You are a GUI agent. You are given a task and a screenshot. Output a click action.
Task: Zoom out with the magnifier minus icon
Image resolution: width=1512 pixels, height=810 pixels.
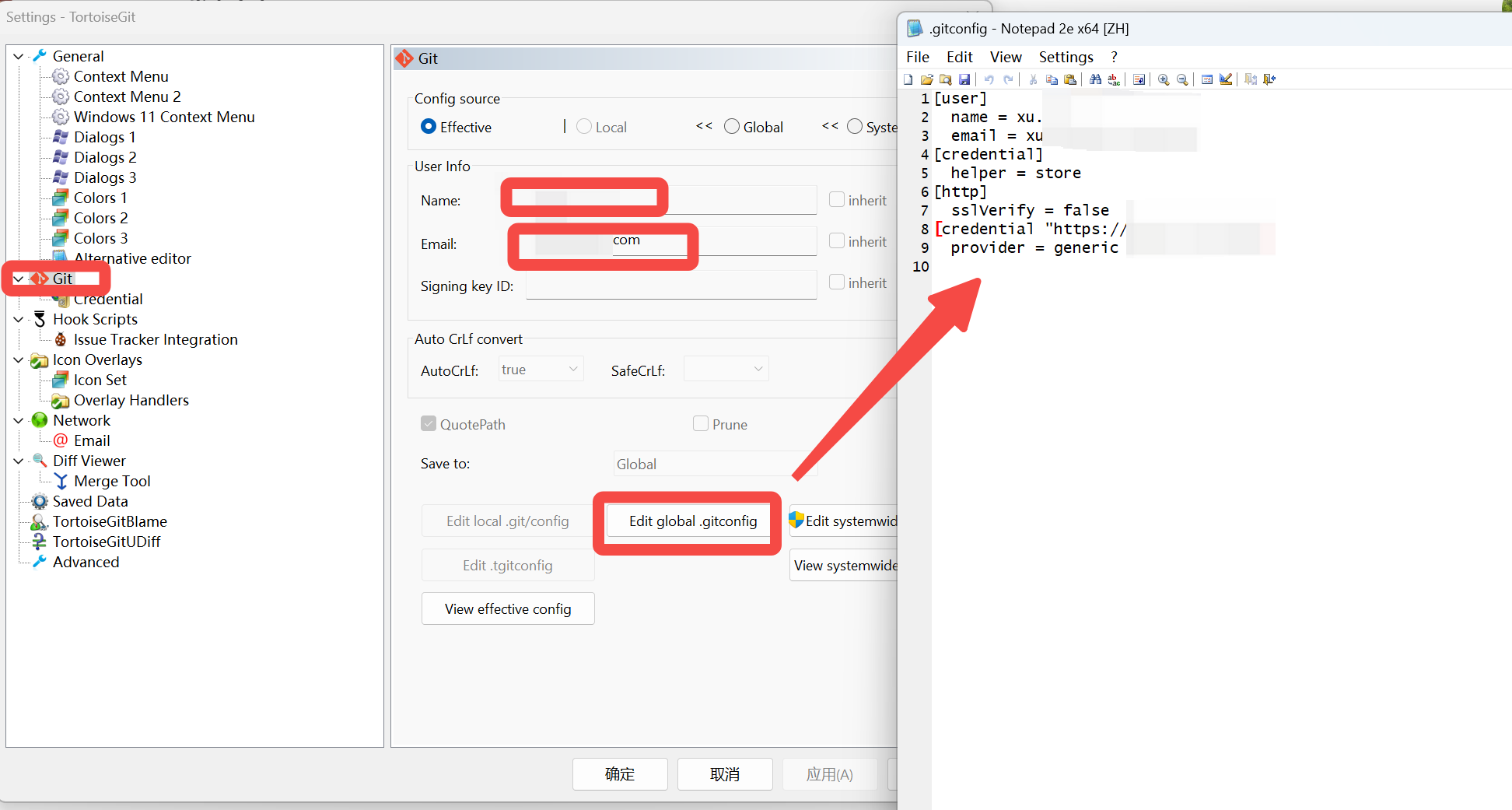coord(1182,79)
